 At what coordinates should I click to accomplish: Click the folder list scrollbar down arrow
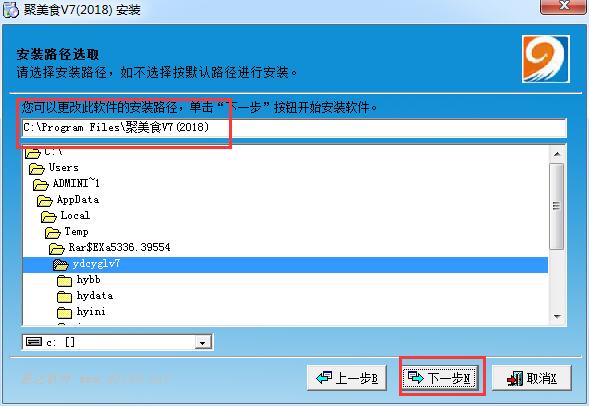click(557, 317)
